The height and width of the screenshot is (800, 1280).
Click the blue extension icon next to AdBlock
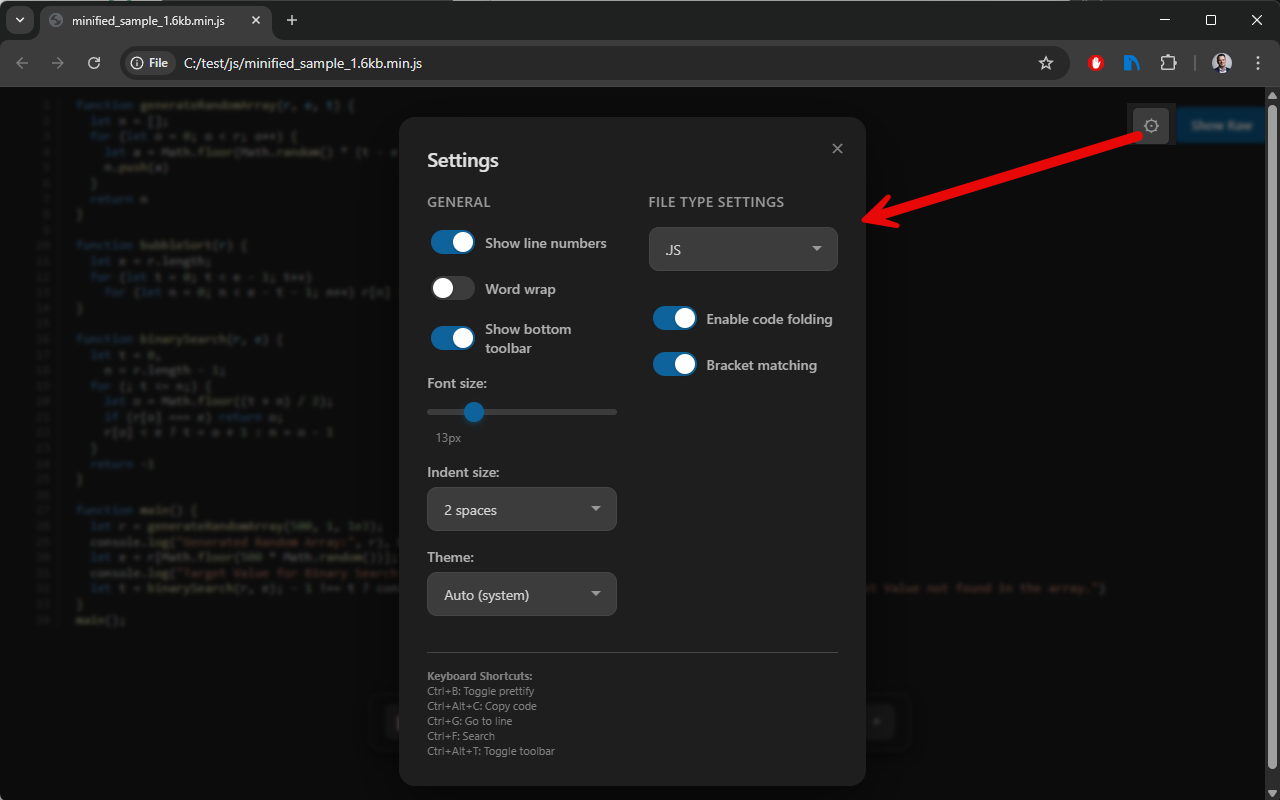[x=1131, y=62]
